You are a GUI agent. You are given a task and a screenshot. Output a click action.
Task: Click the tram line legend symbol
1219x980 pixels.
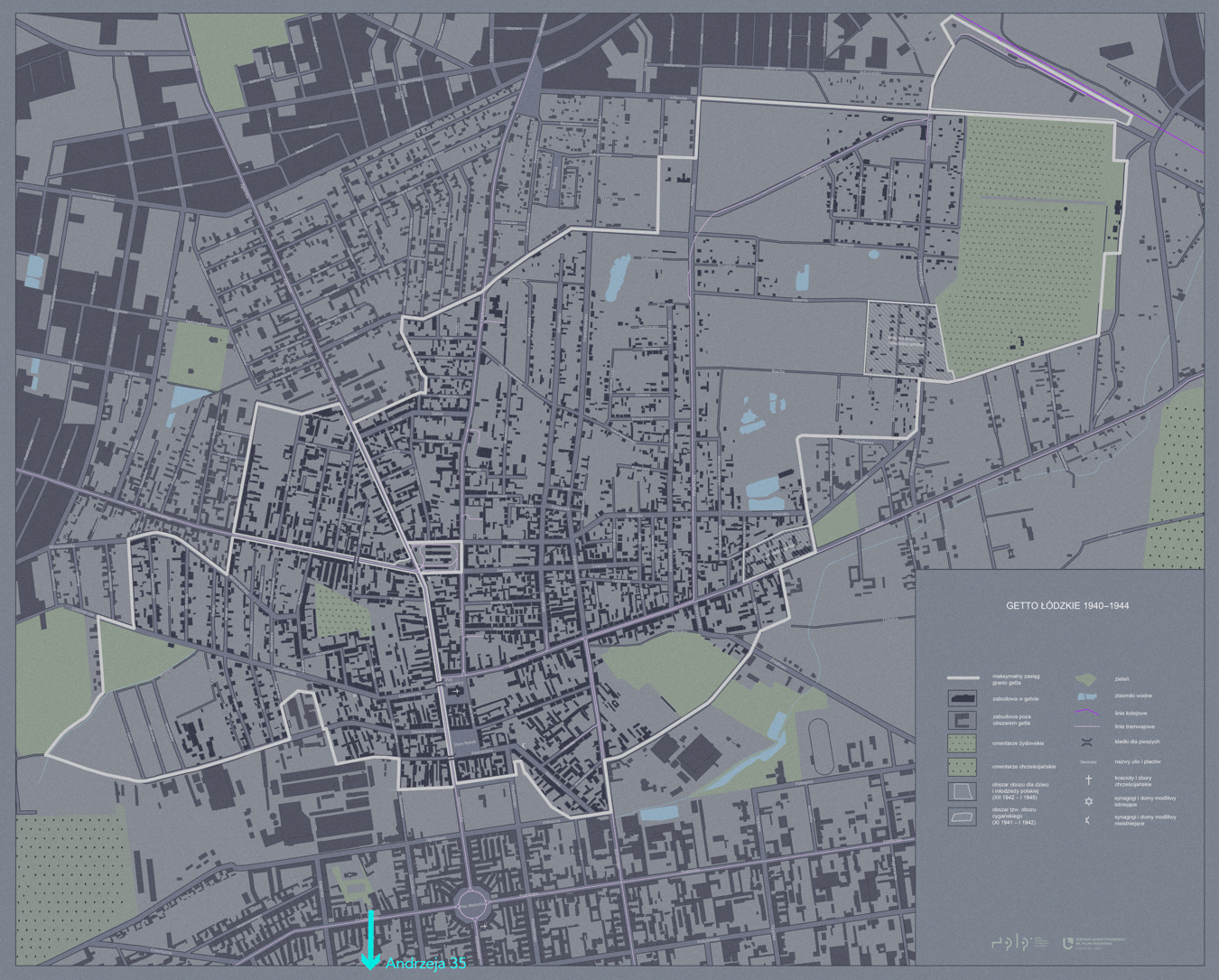pos(1086,726)
